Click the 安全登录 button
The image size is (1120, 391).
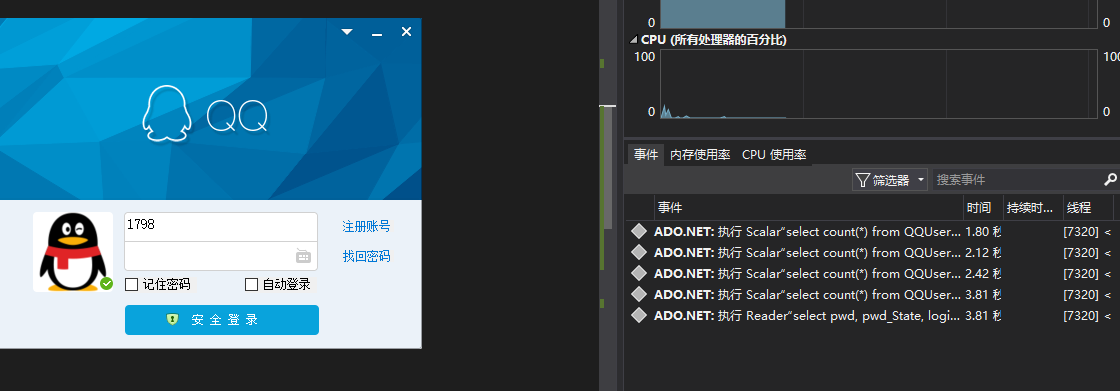pos(221,320)
